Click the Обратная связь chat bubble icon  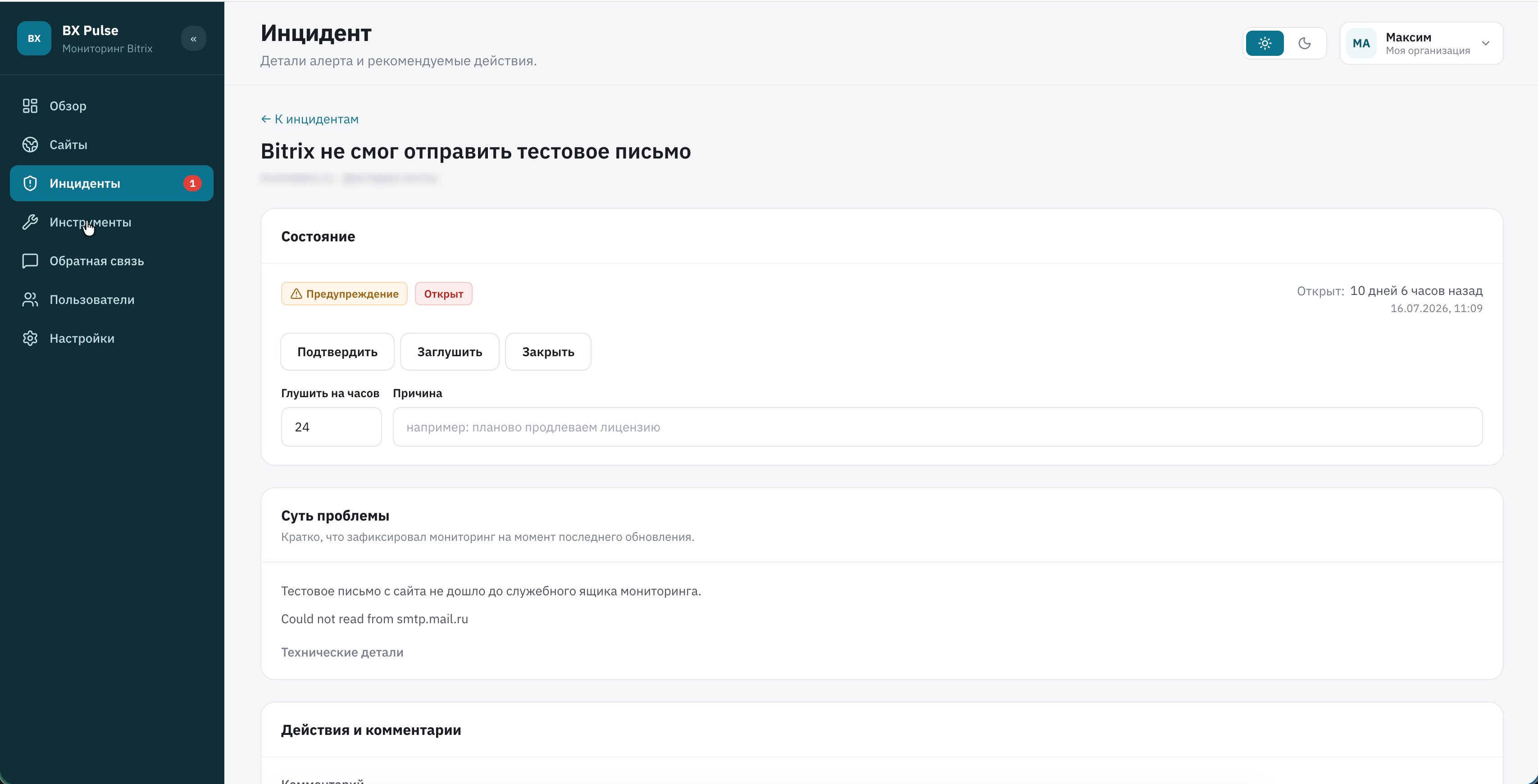click(x=30, y=261)
